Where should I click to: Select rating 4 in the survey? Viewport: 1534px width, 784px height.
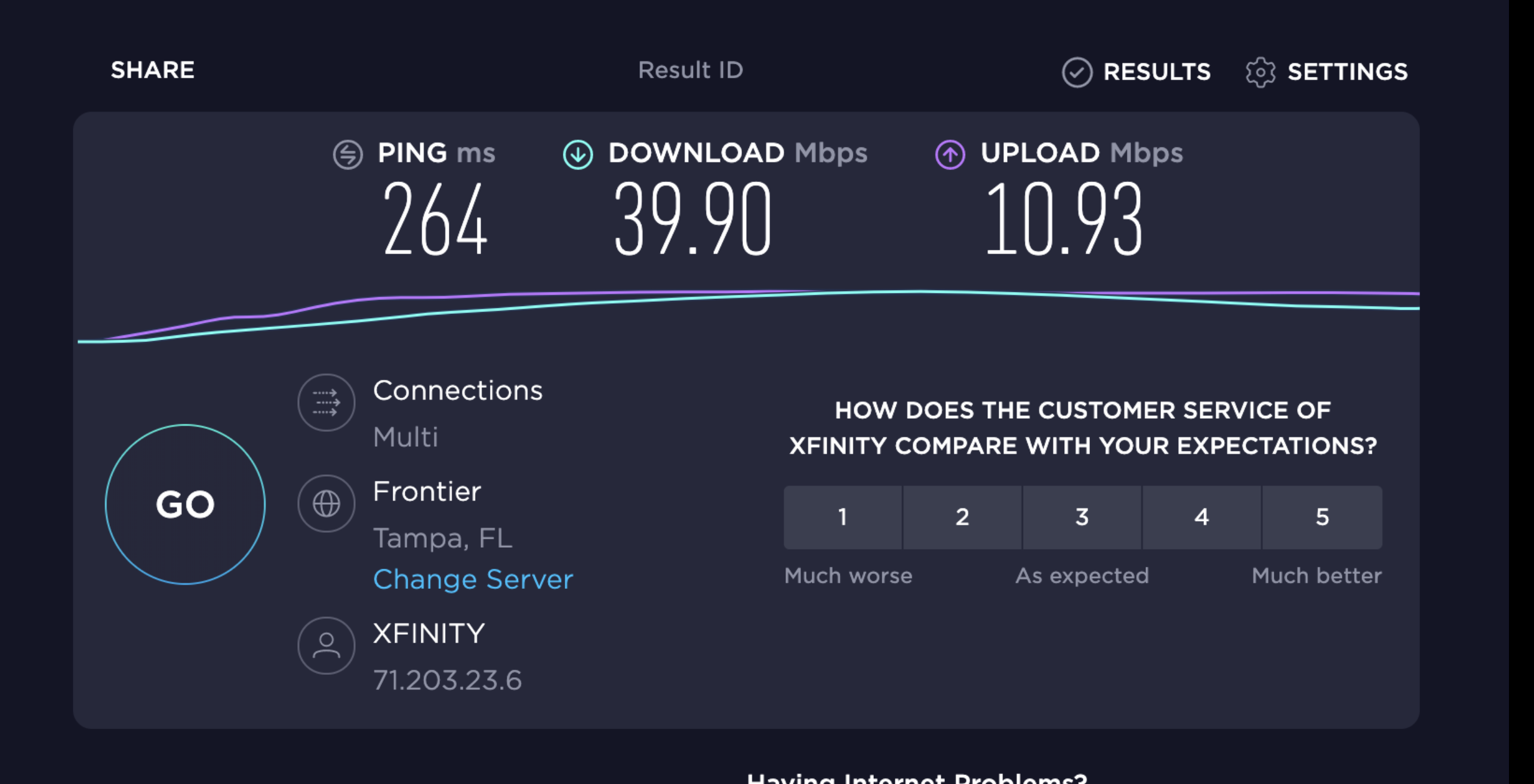click(1202, 517)
